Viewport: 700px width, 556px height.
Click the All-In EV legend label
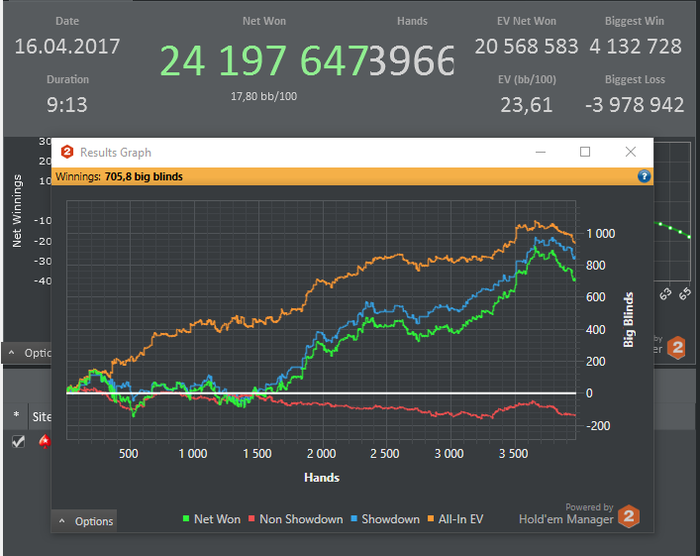pos(461,519)
